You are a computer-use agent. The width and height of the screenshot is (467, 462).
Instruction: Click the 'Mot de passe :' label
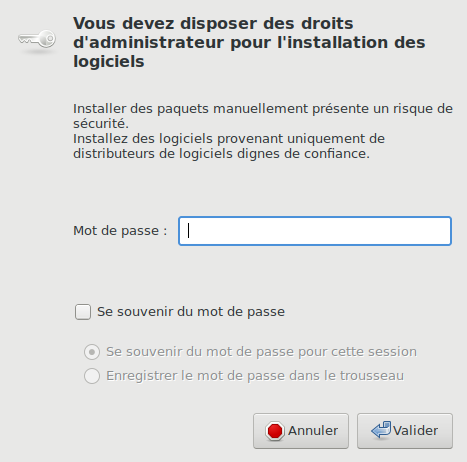click(120, 231)
